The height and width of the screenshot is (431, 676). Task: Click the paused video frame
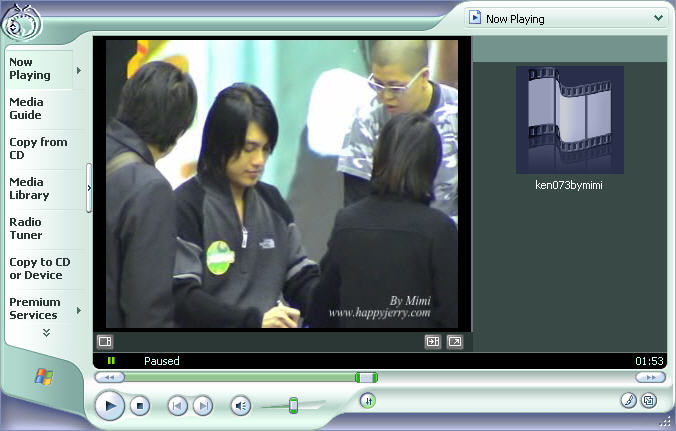click(282, 184)
